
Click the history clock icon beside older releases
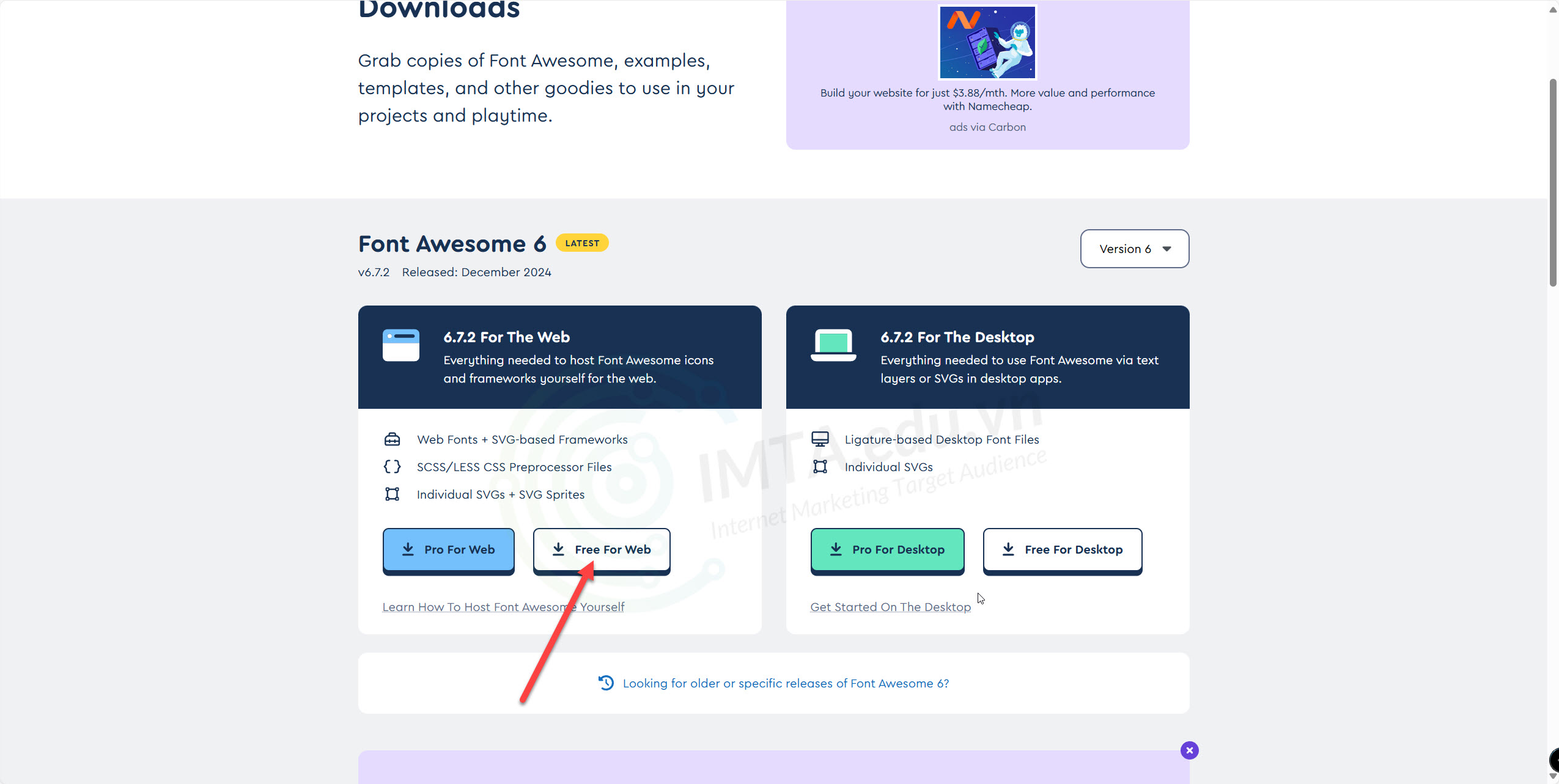pos(606,683)
